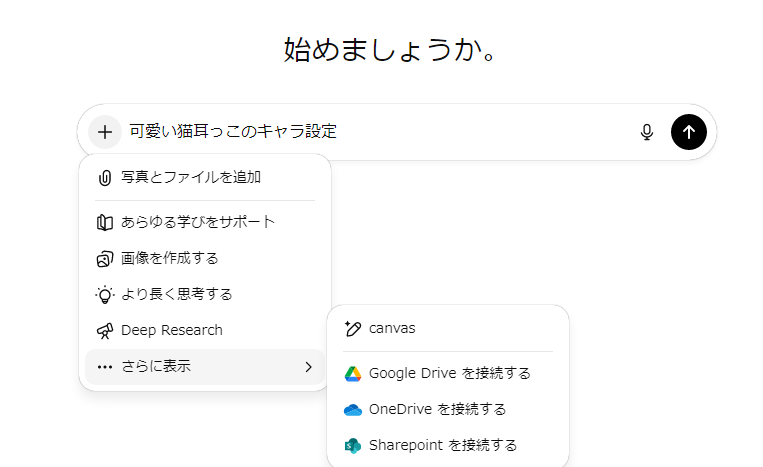Click the OneDrive cloud icon
763x467 pixels.
point(353,410)
